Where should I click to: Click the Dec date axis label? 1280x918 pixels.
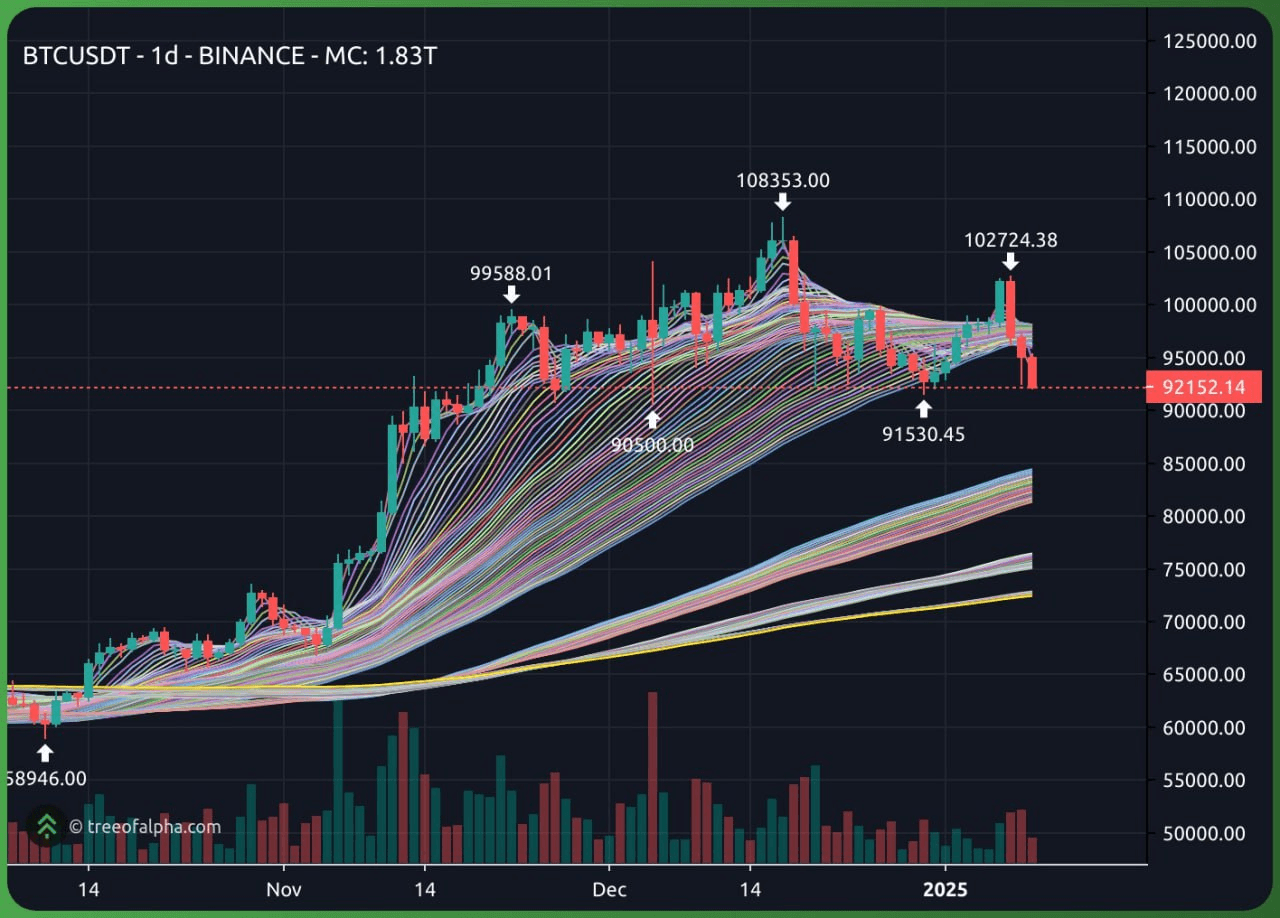click(608, 889)
